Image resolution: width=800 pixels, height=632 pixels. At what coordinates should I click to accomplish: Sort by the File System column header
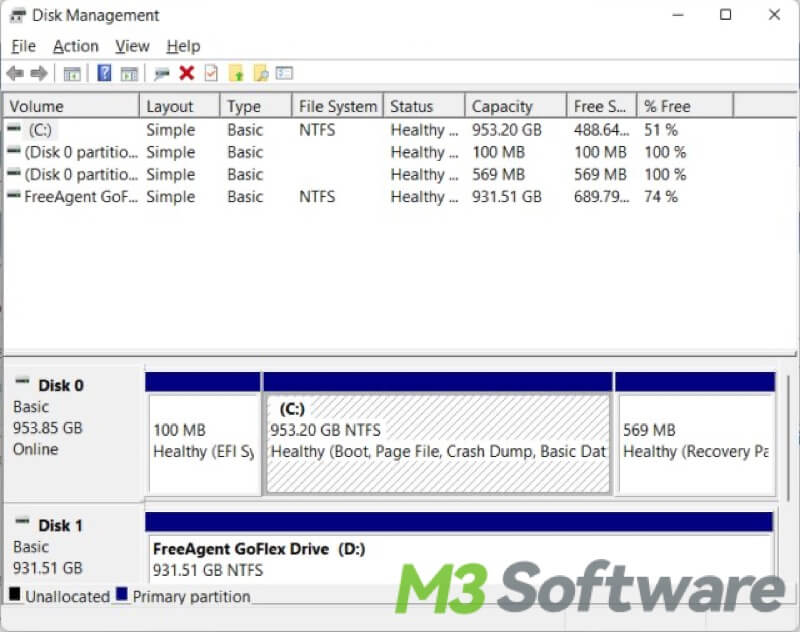tap(338, 106)
